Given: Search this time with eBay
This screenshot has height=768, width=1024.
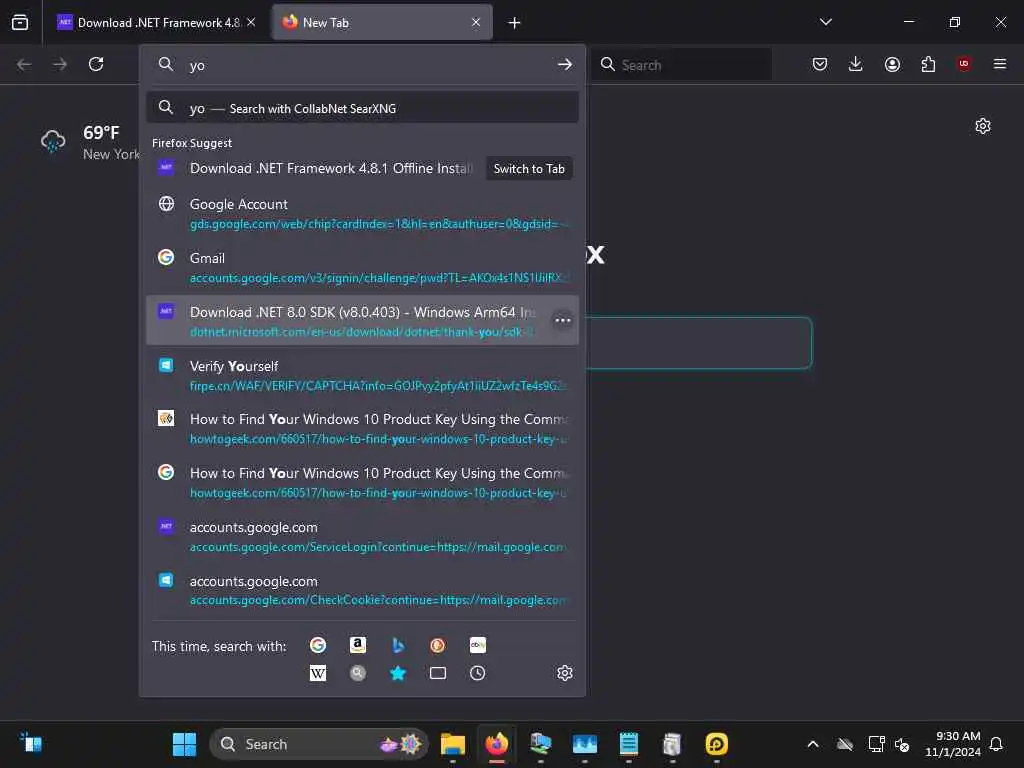Looking at the screenshot, I should pyautogui.click(x=477, y=645).
